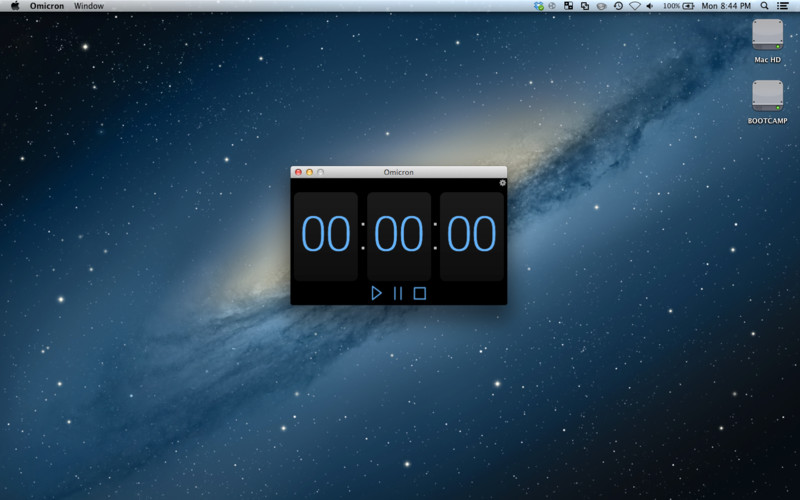This screenshot has width=800, height=500.
Task: Click the 100% battery indicator
Action: [679, 6]
